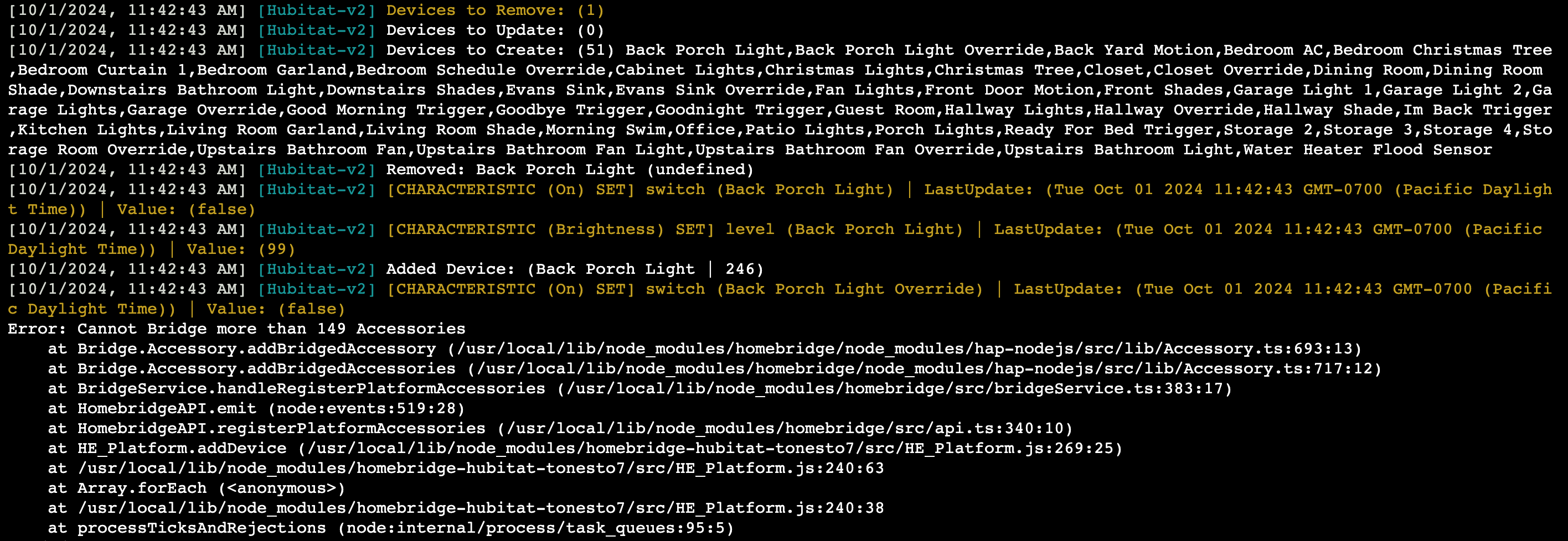This screenshot has height=541, width=1568.
Task: Click the "Devices to Update: (0)" log text
Action: pyautogui.click(x=495, y=30)
